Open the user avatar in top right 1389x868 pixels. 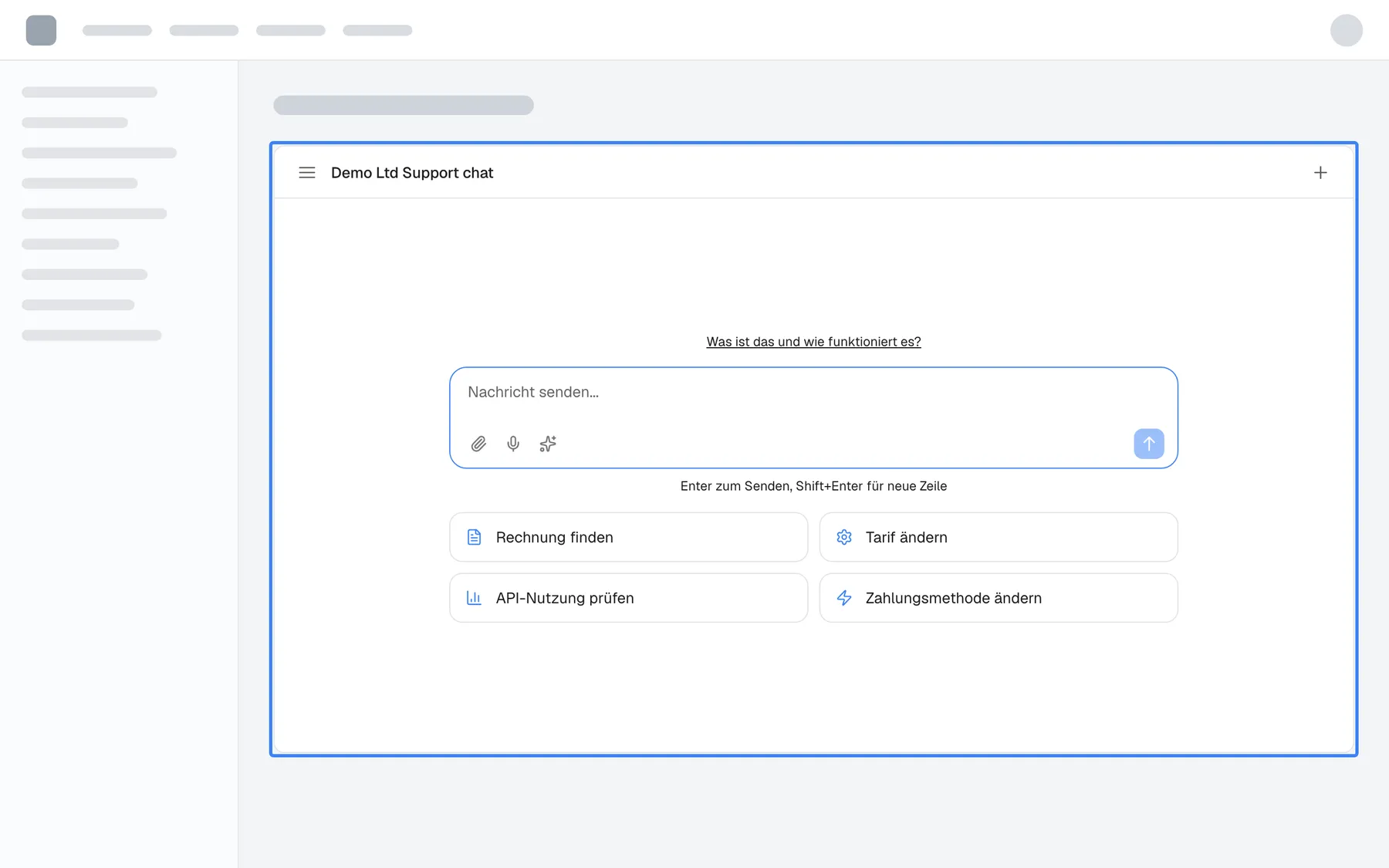(x=1346, y=30)
